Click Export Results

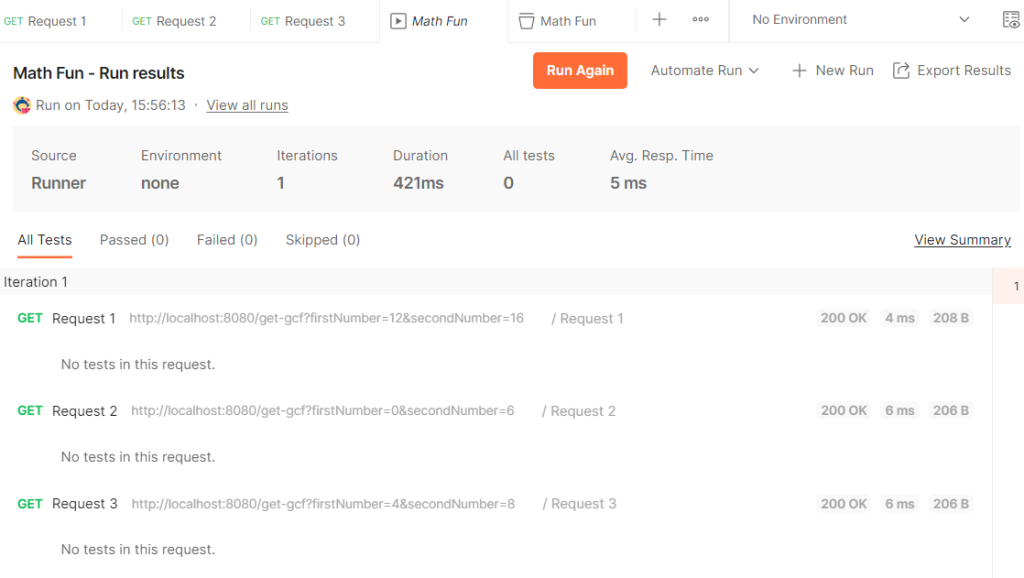coord(951,70)
